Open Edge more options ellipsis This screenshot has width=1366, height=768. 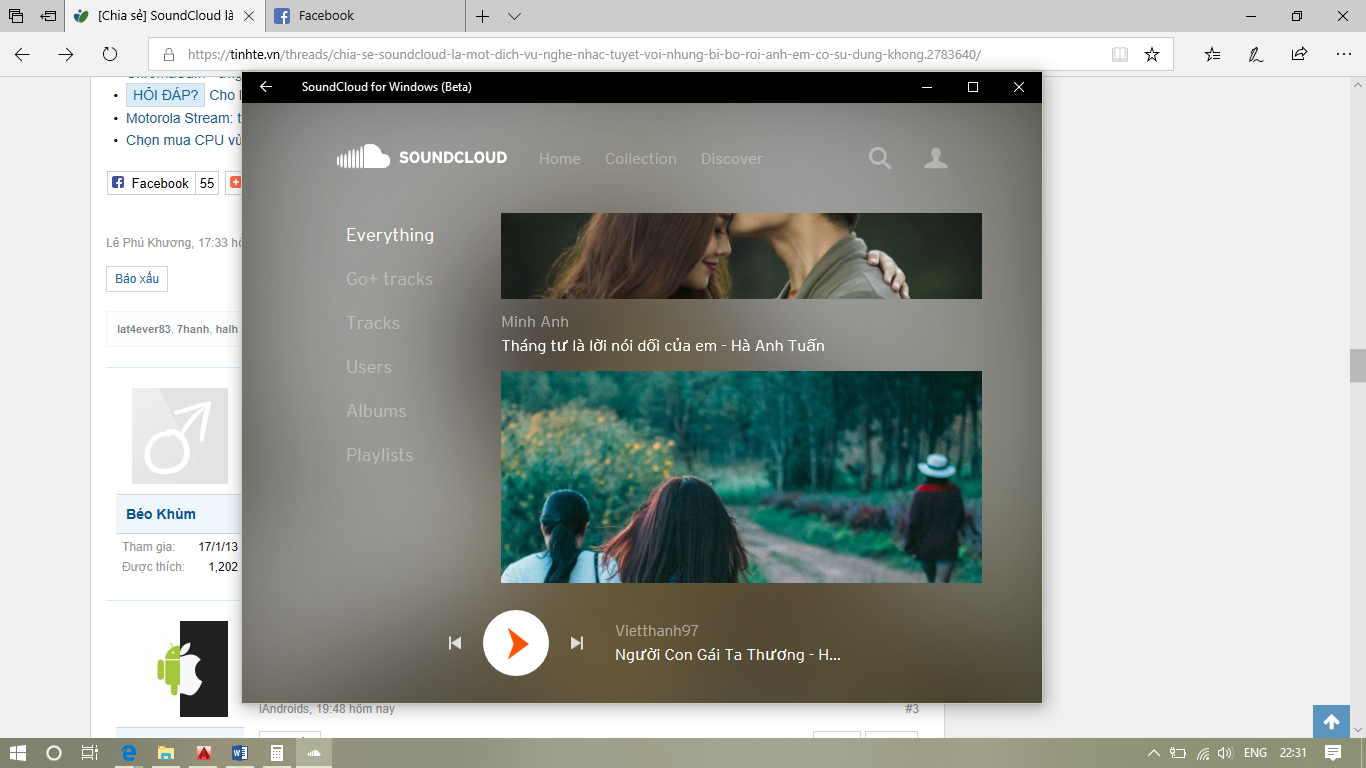tap(1342, 54)
